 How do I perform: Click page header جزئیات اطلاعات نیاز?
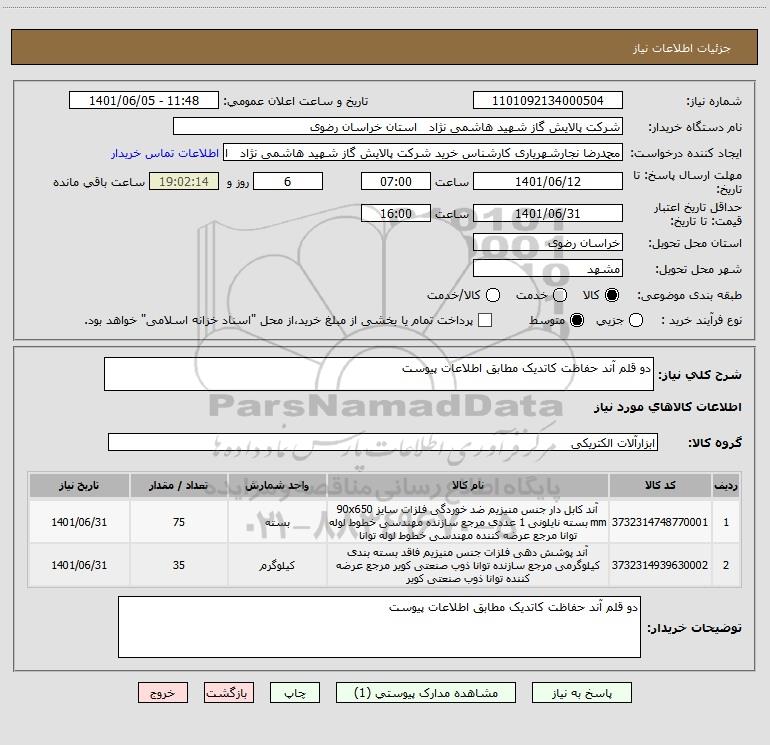pos(682,48)
